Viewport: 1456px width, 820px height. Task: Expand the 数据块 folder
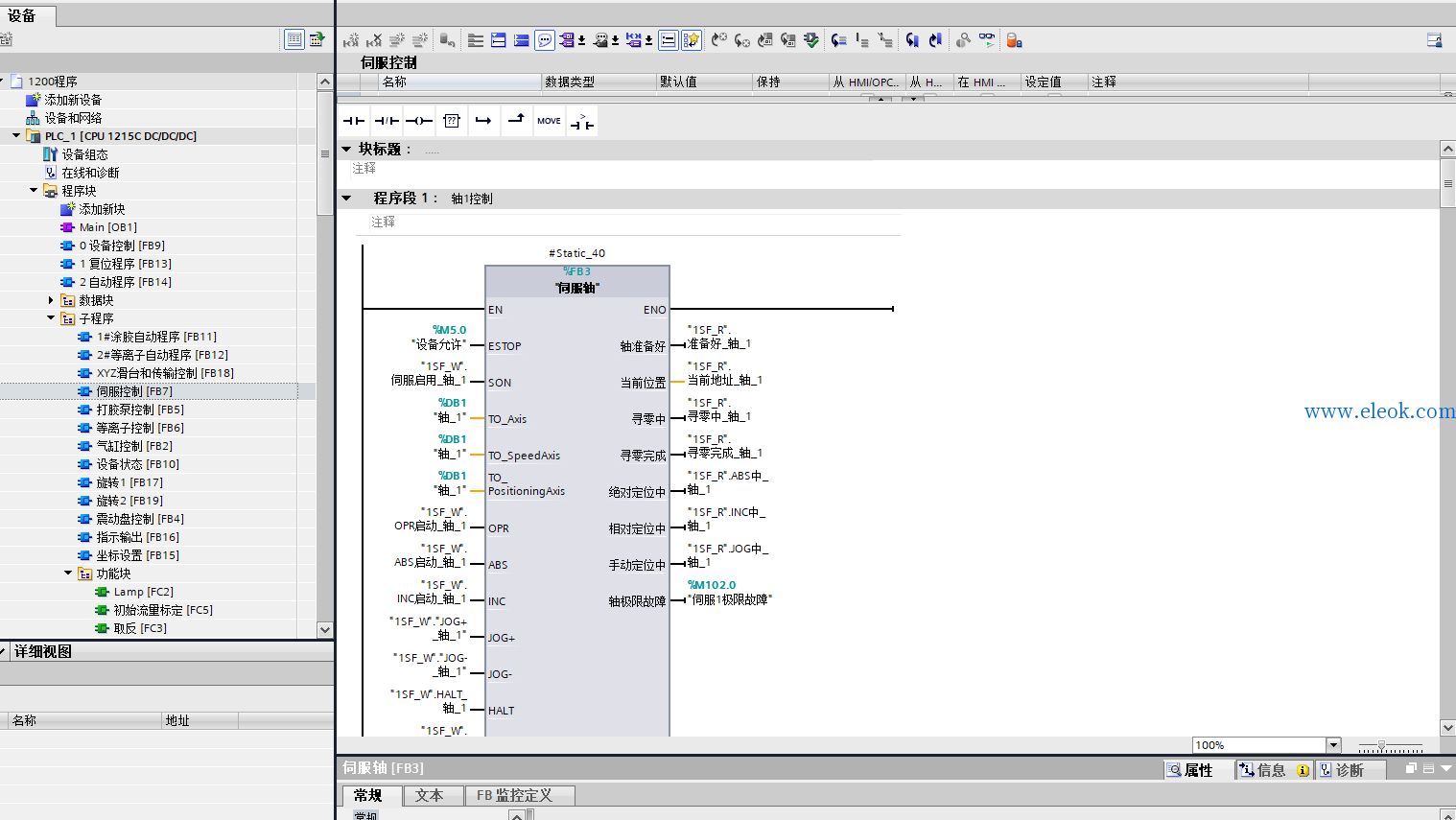tap(51, 300)
